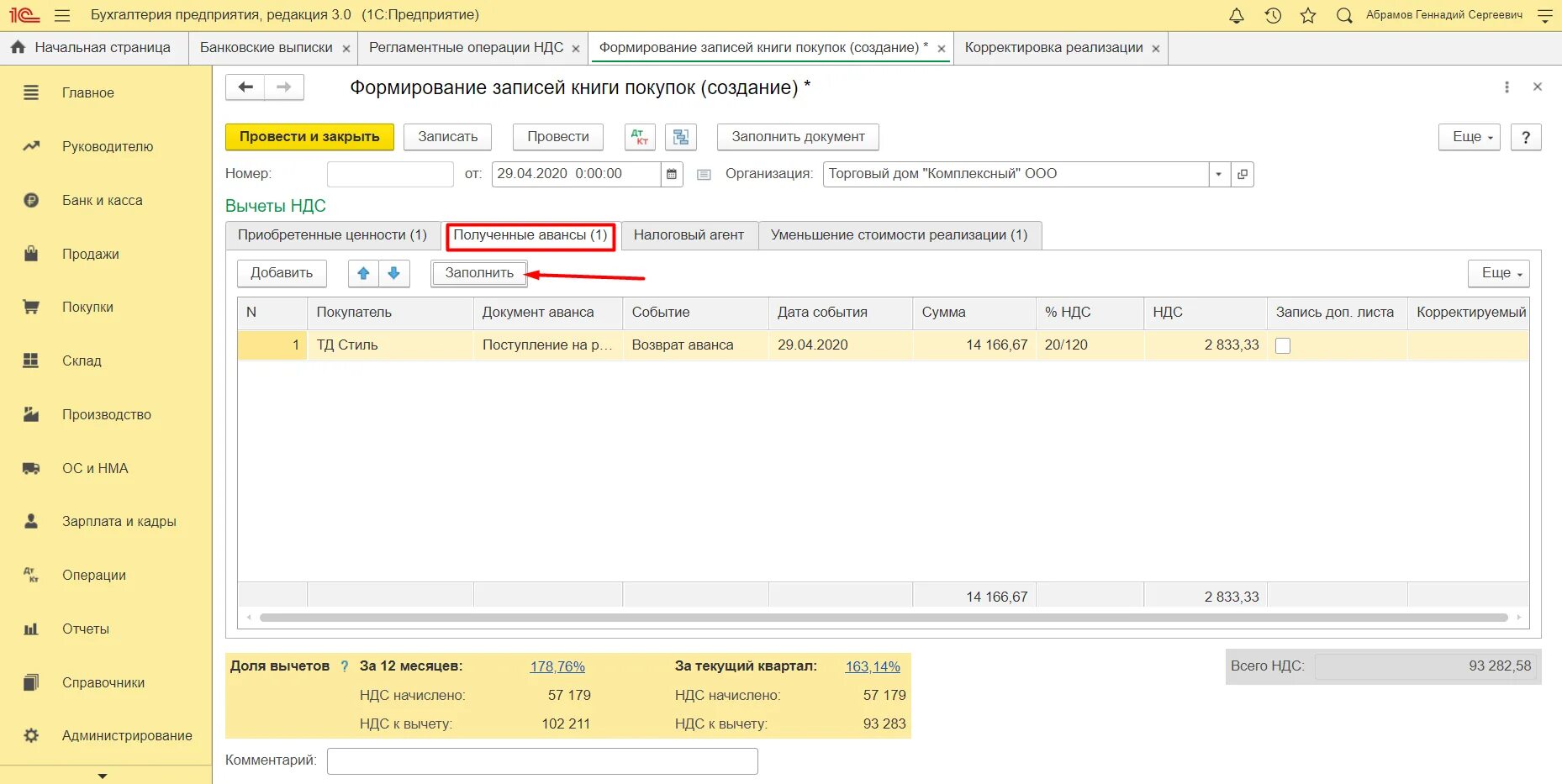Open the 178,76% twelve-month link
1562x784 pixels.
(x=557, y=666)
